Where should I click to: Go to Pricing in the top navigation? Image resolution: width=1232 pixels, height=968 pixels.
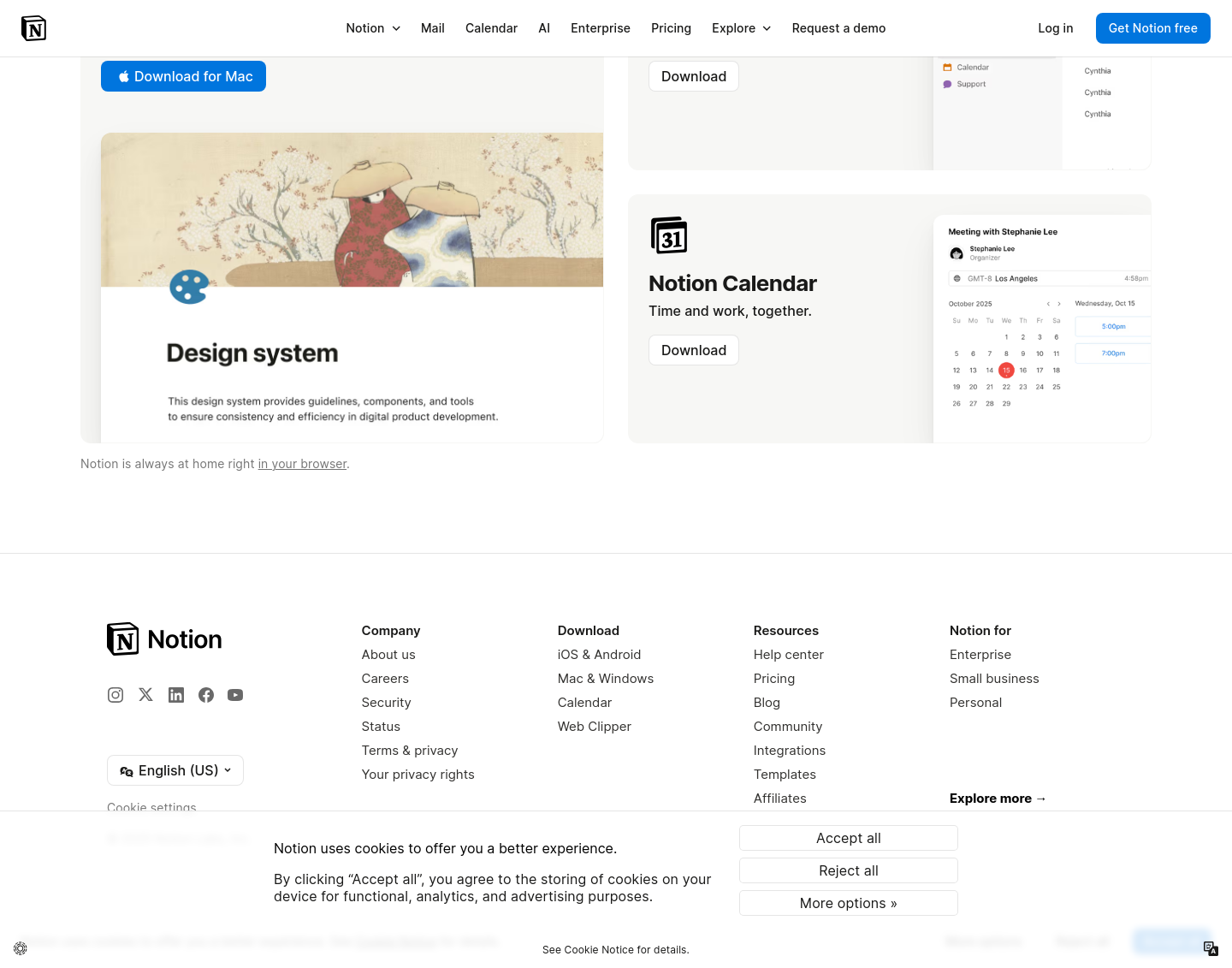point(671,28)
